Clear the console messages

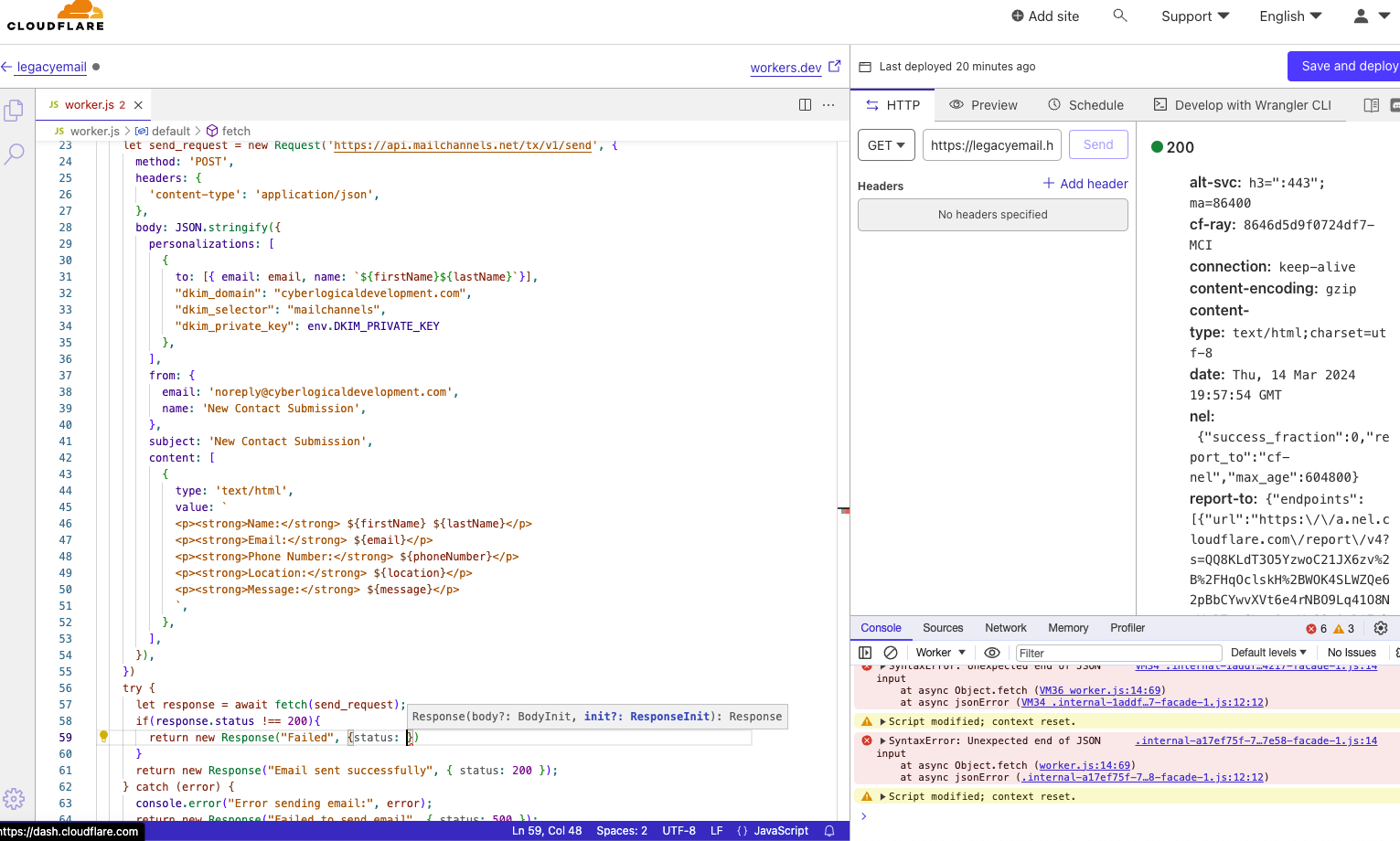(x=890, y=652)
